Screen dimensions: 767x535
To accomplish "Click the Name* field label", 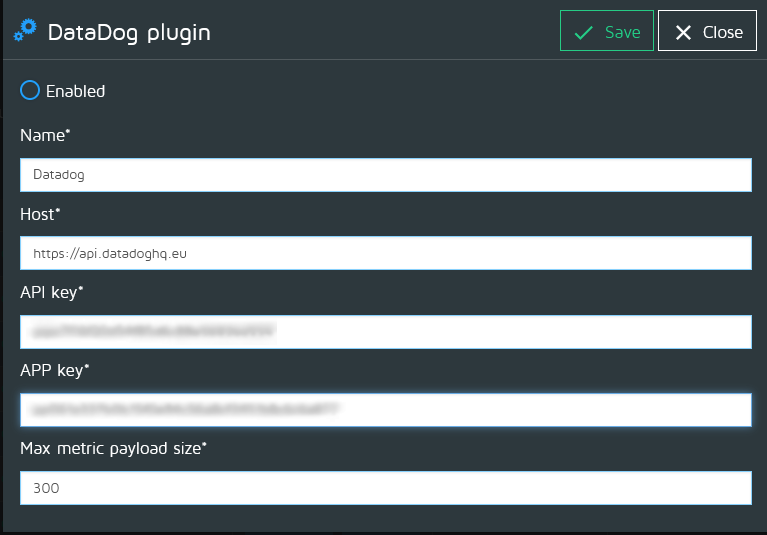I will (45, 135).
